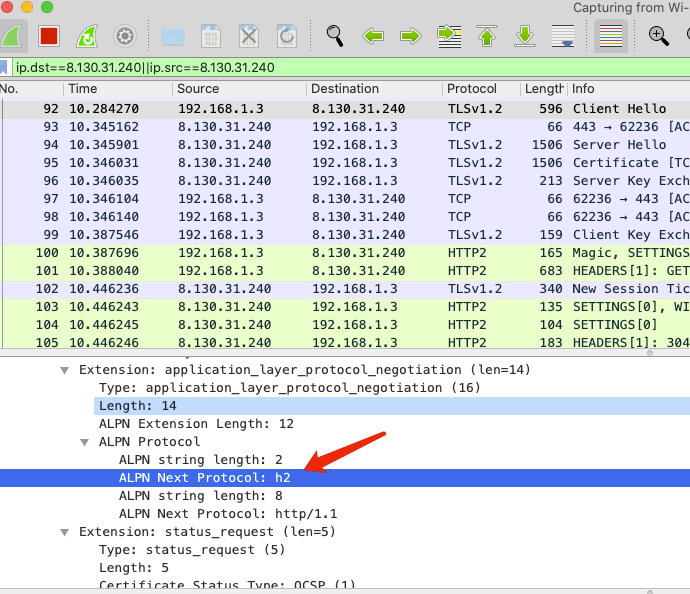Viewport: 690px width, 594px height.
Task: Sort by Source column header
Action: point(239,89)
